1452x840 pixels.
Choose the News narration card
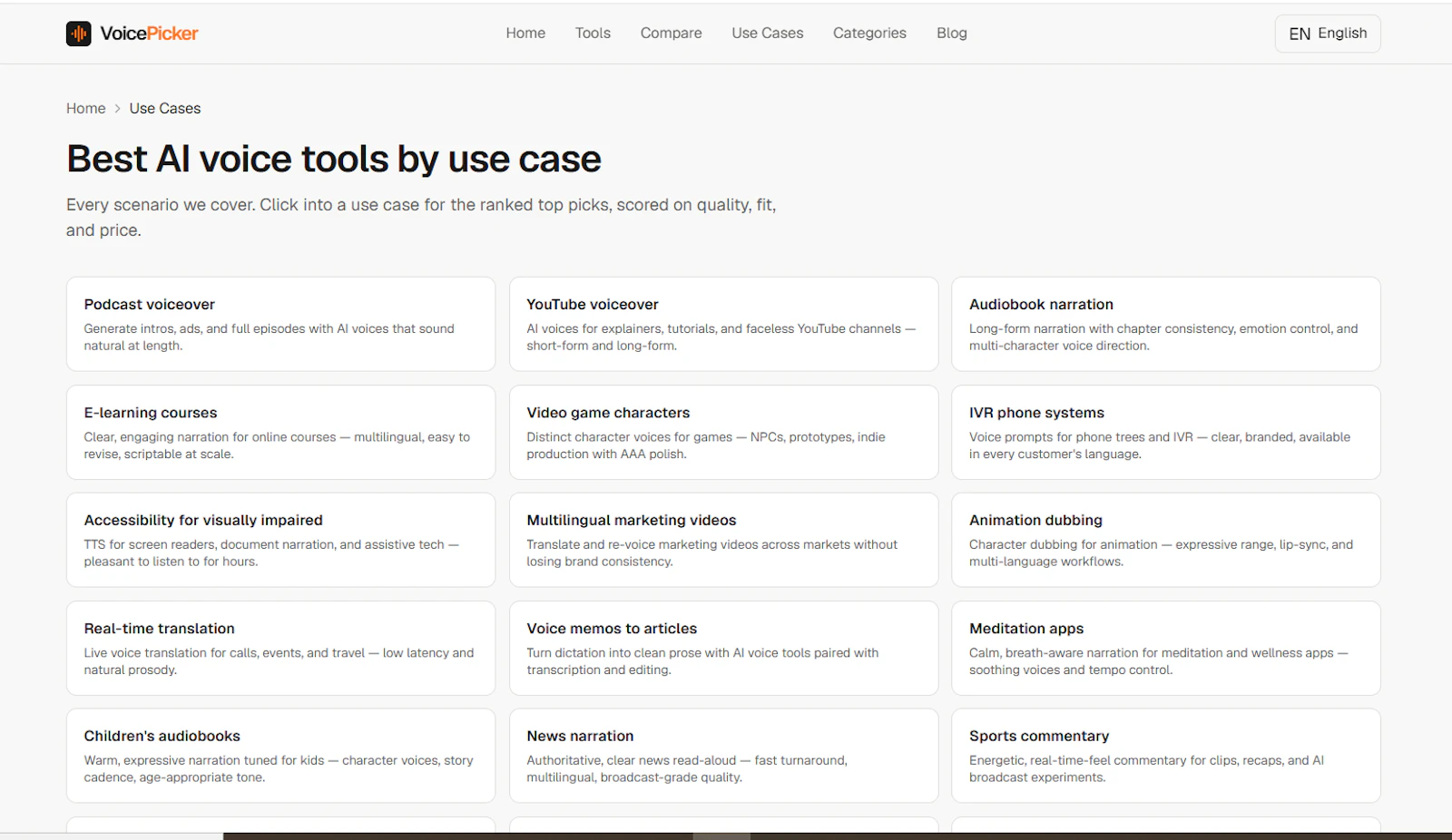click(x=723, y=756)
